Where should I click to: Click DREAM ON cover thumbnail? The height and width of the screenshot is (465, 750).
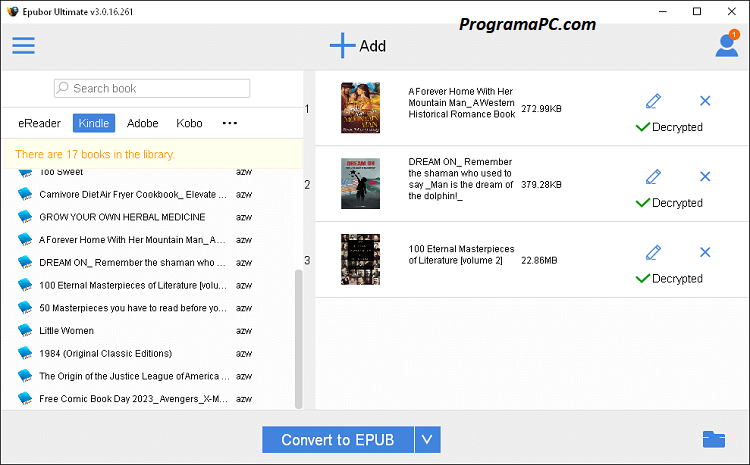click(x=360, y=183)
